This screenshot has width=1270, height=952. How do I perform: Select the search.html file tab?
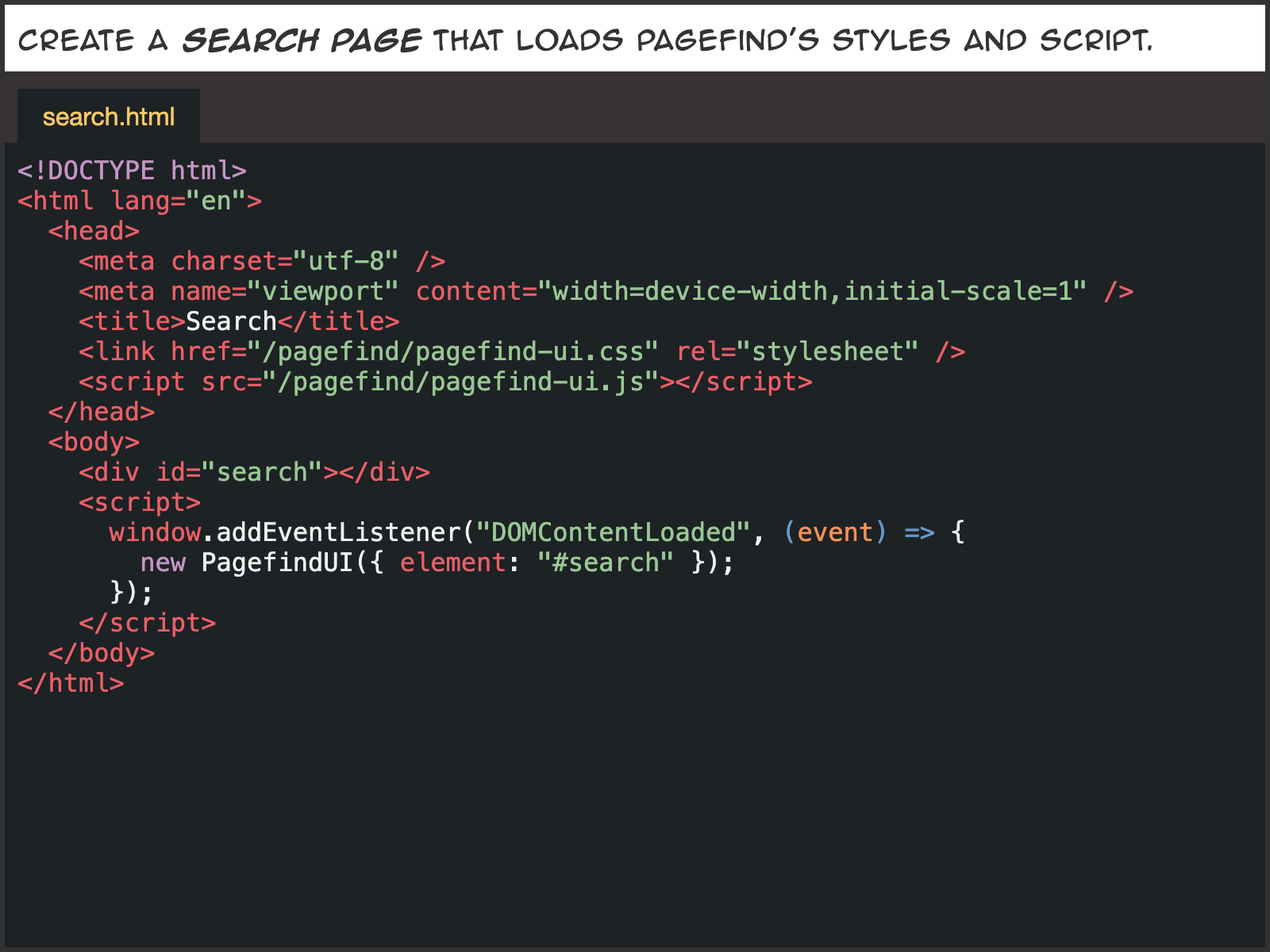coord(109,117)
